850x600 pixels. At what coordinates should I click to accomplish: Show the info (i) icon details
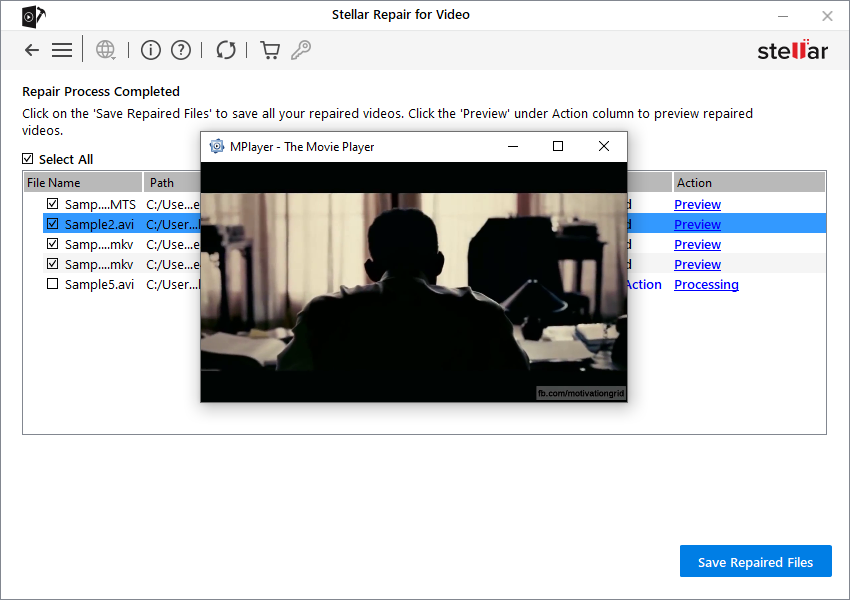click(x=151, y=50)
